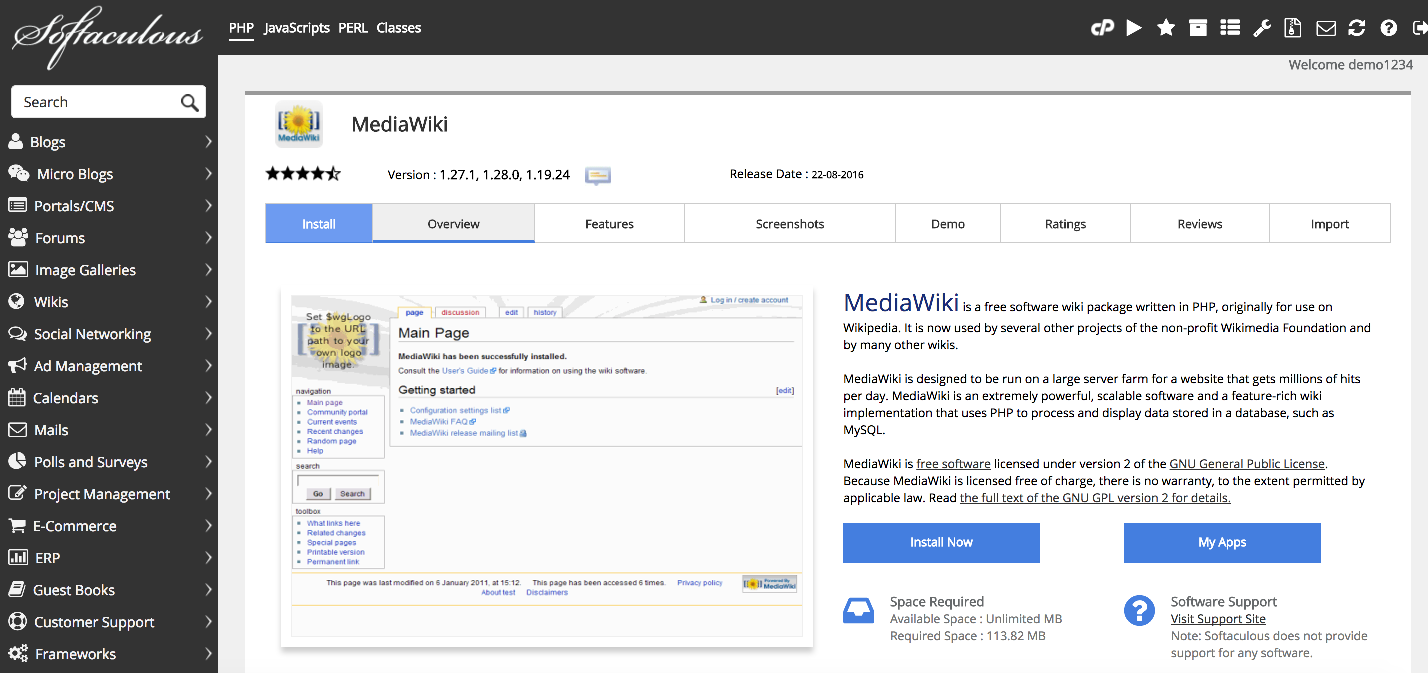Open the star ratings icon in top bar
Screen dimensions: 1428x673
(x=1166, y=28)
